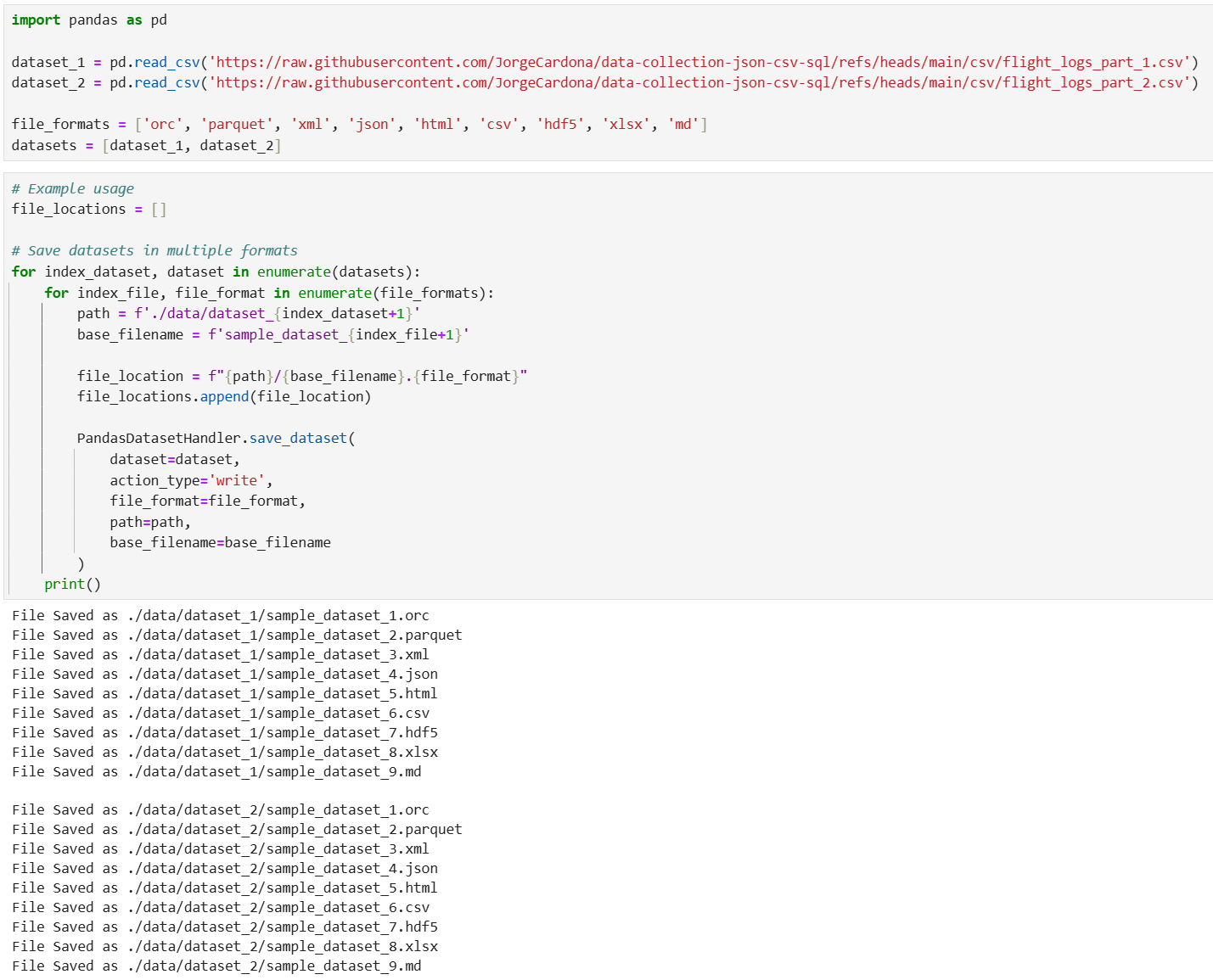This screenshot has width=1213, height=980.
Task: Click the file_location f-string line
Action: click(301, 376)
